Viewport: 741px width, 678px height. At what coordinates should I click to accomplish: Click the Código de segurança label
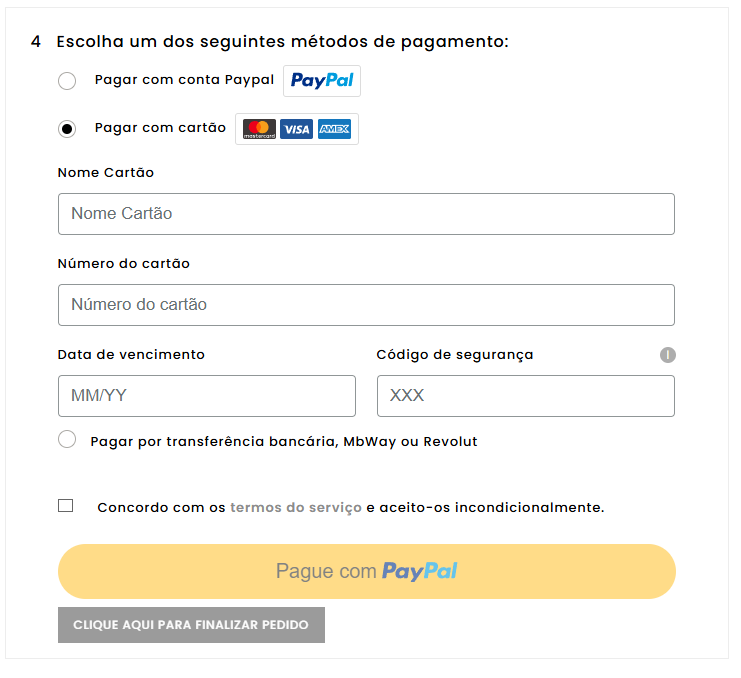pyautogui.click(x=454, y=354)
